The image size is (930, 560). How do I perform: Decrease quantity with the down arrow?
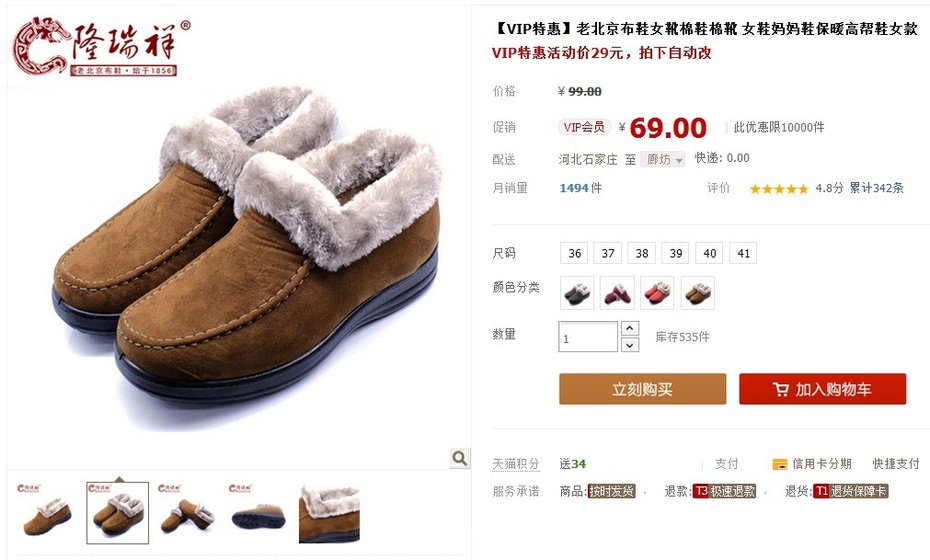coord(629,345)
